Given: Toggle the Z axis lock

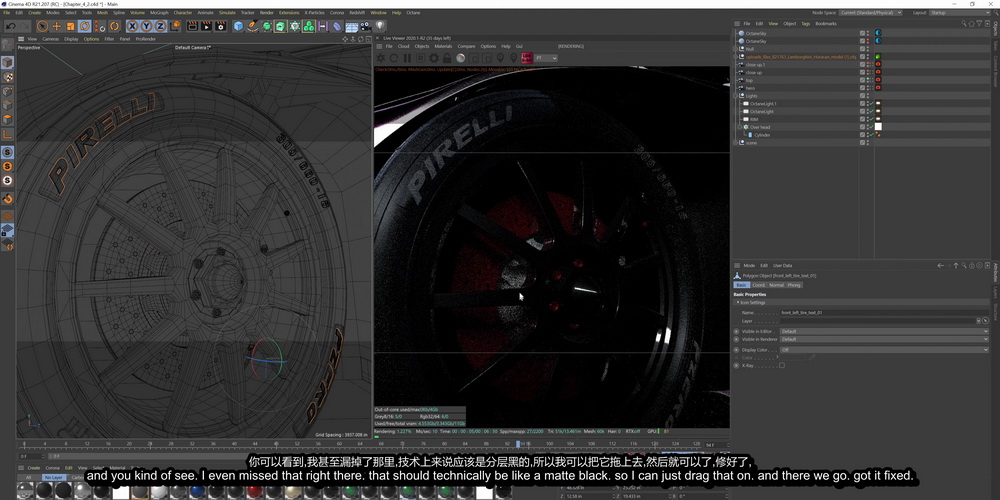Looking at the screenshot, I should click(160, 26).
